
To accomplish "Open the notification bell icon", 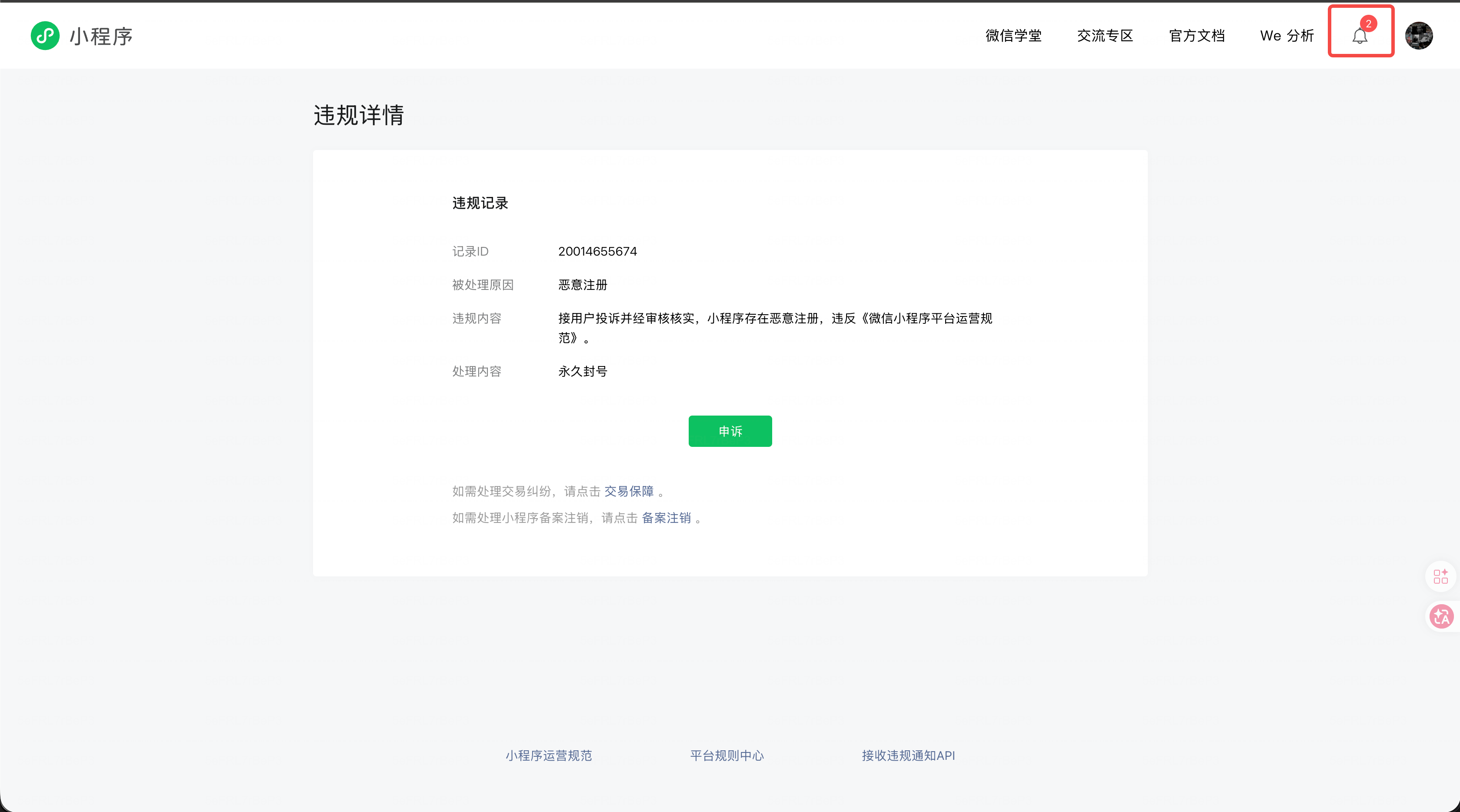I will [1359, 37].
